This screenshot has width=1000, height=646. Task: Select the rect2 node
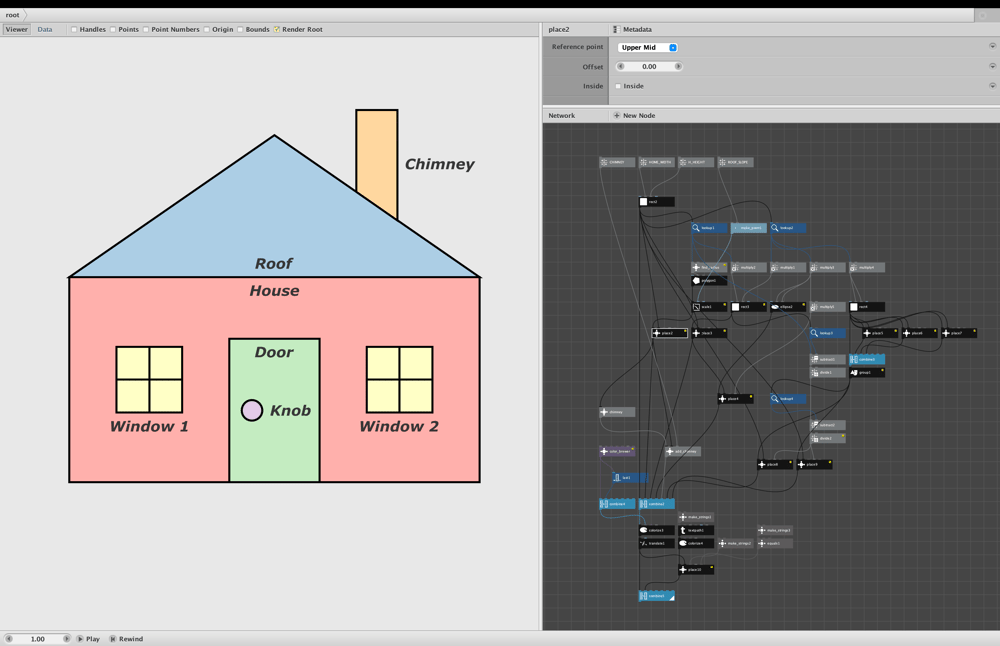[x=656, y=202]
